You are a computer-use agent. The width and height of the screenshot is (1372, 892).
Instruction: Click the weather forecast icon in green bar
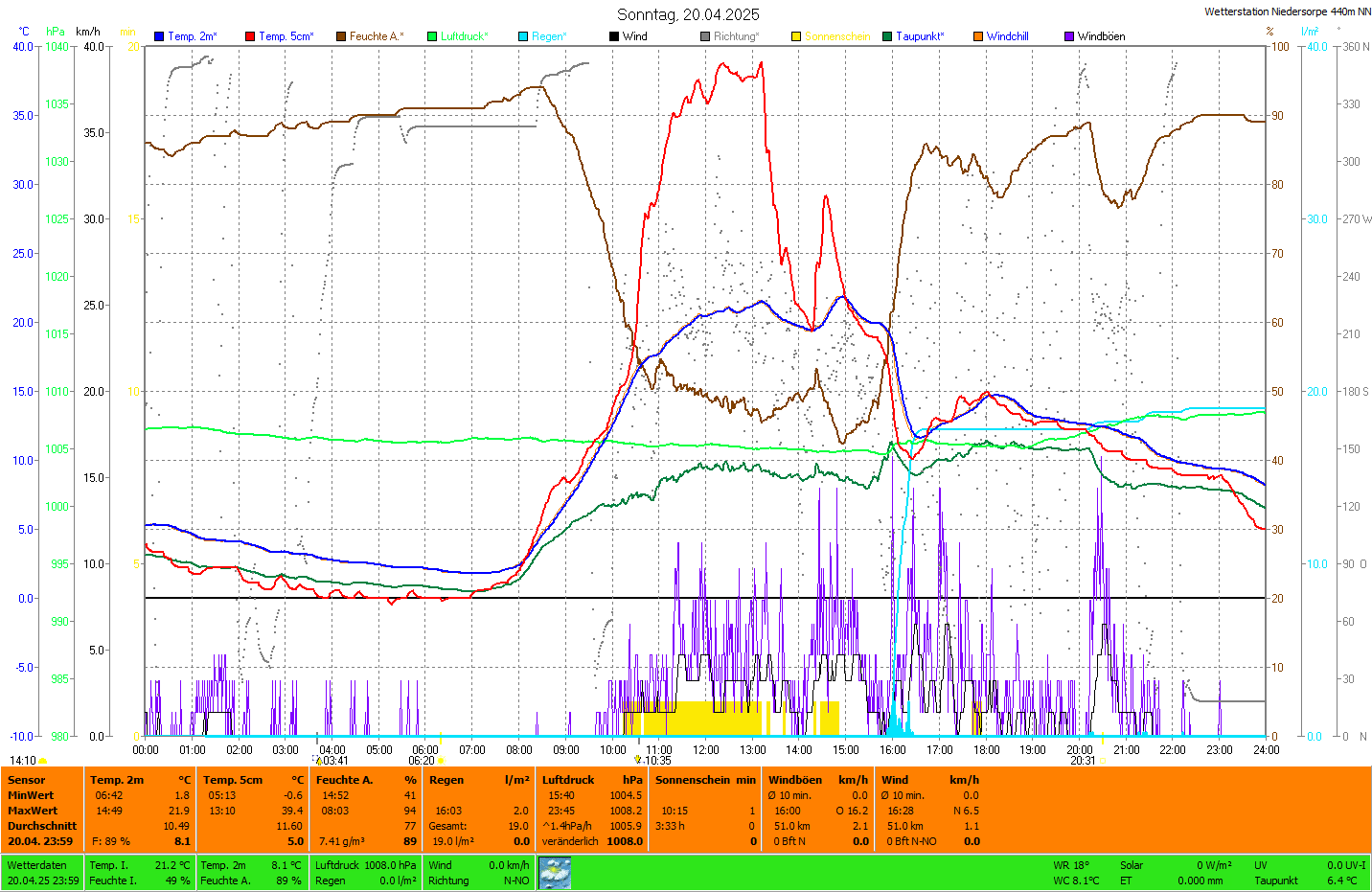click(x=555, y=873)
